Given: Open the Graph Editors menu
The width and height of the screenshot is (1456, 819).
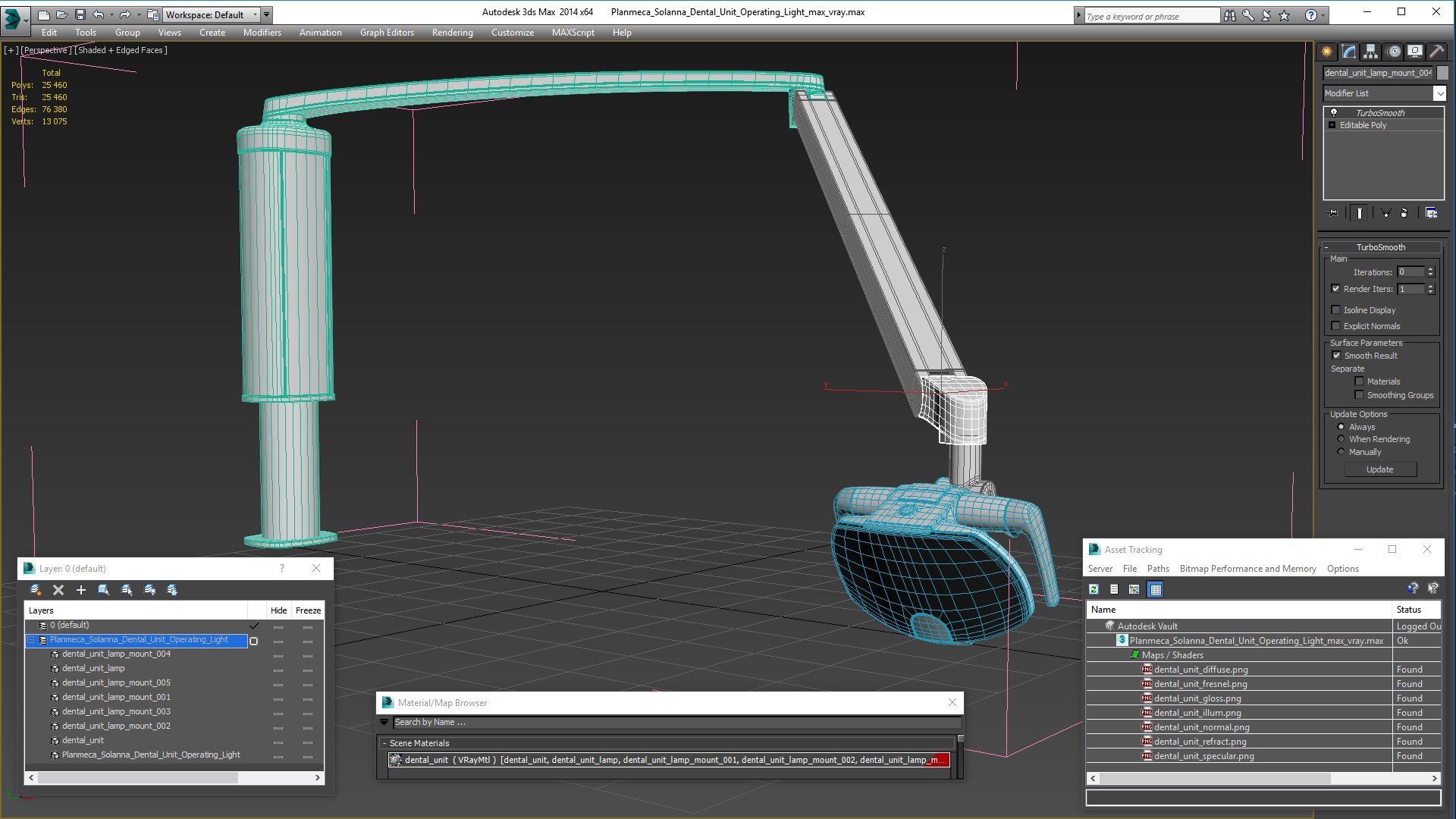Looking at the screenshot, I should coord(387,33).
